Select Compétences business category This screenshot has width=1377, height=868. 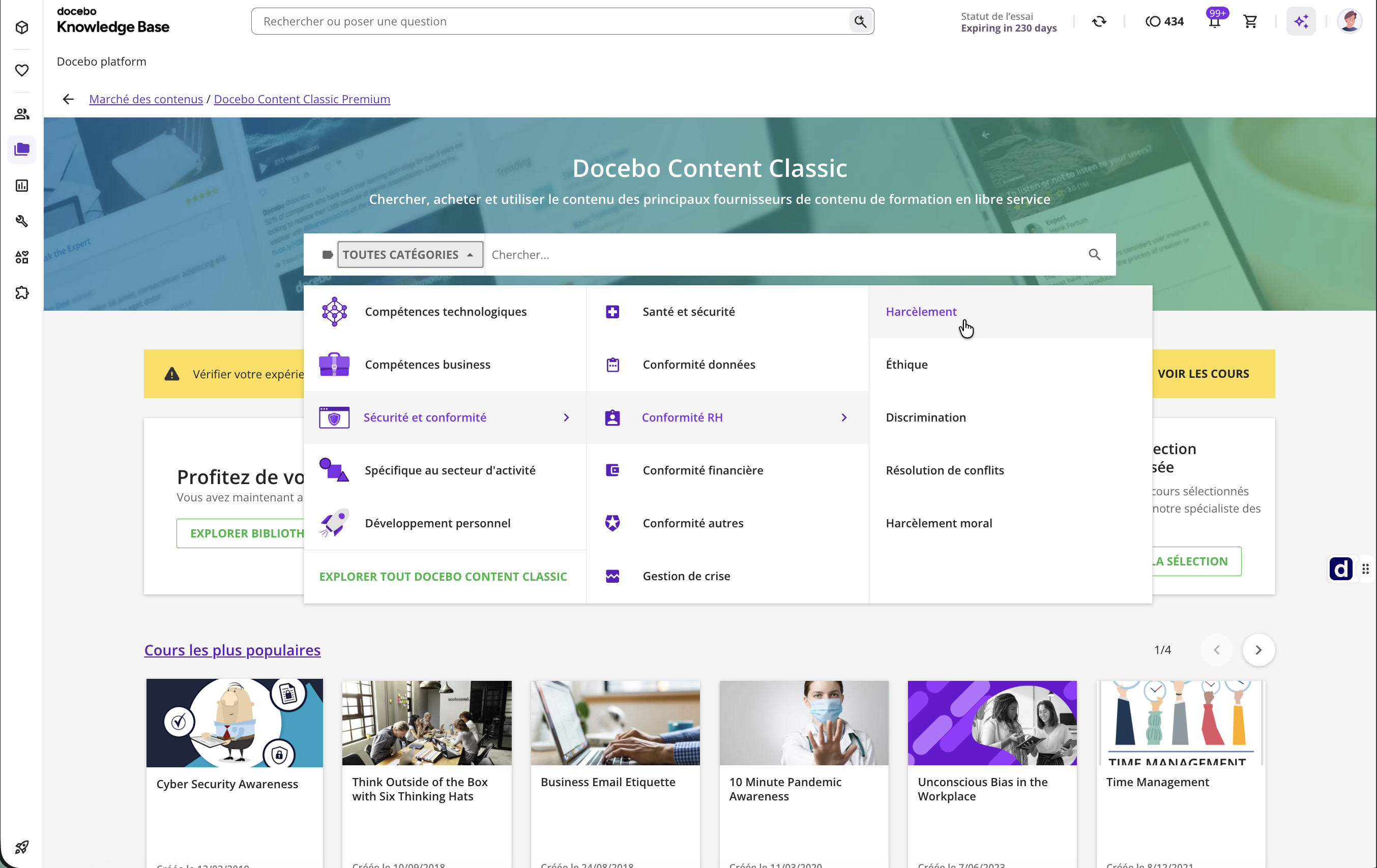coord(445,364)
